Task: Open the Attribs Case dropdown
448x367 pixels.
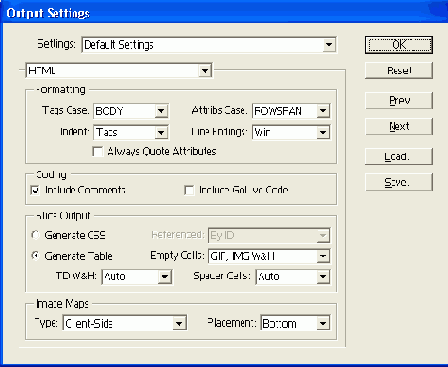Action: pos(291,111)
